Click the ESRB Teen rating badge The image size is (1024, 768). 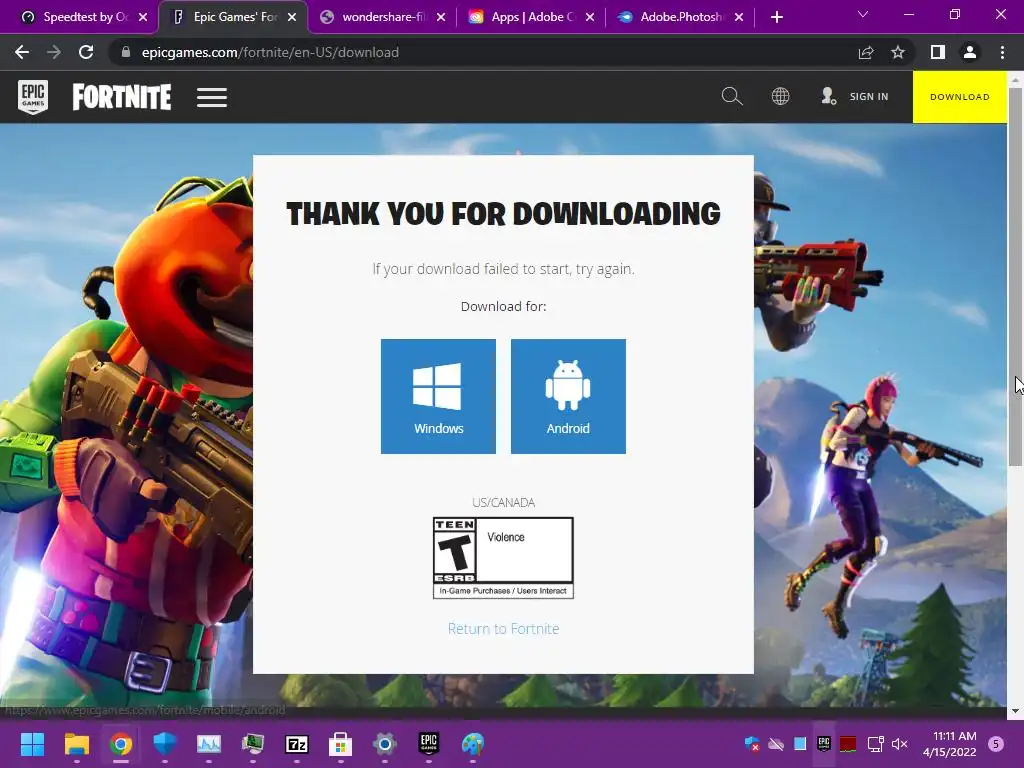(504, 558)
